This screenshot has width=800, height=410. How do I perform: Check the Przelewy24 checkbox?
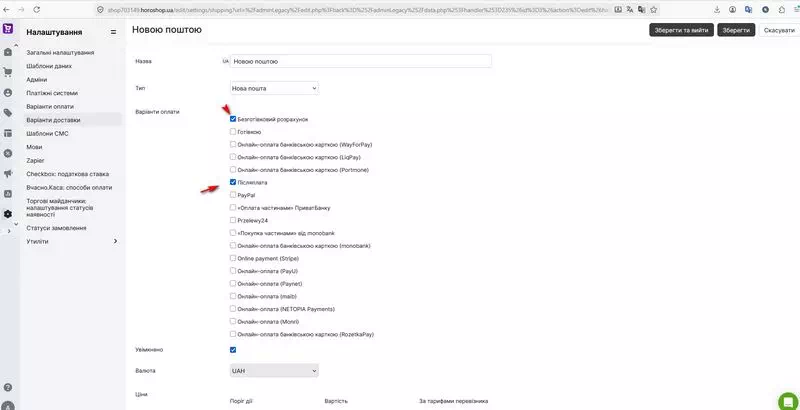pyautogui.click(x=233, y=220)
